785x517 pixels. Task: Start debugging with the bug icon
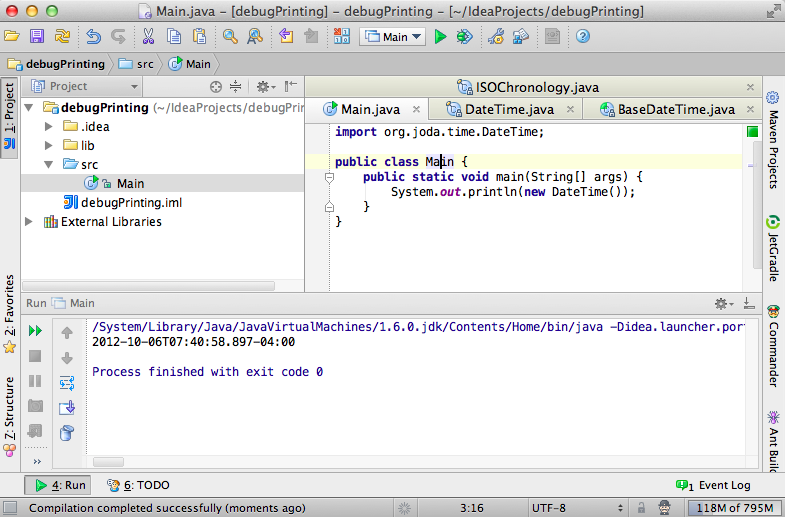[464, 37]
